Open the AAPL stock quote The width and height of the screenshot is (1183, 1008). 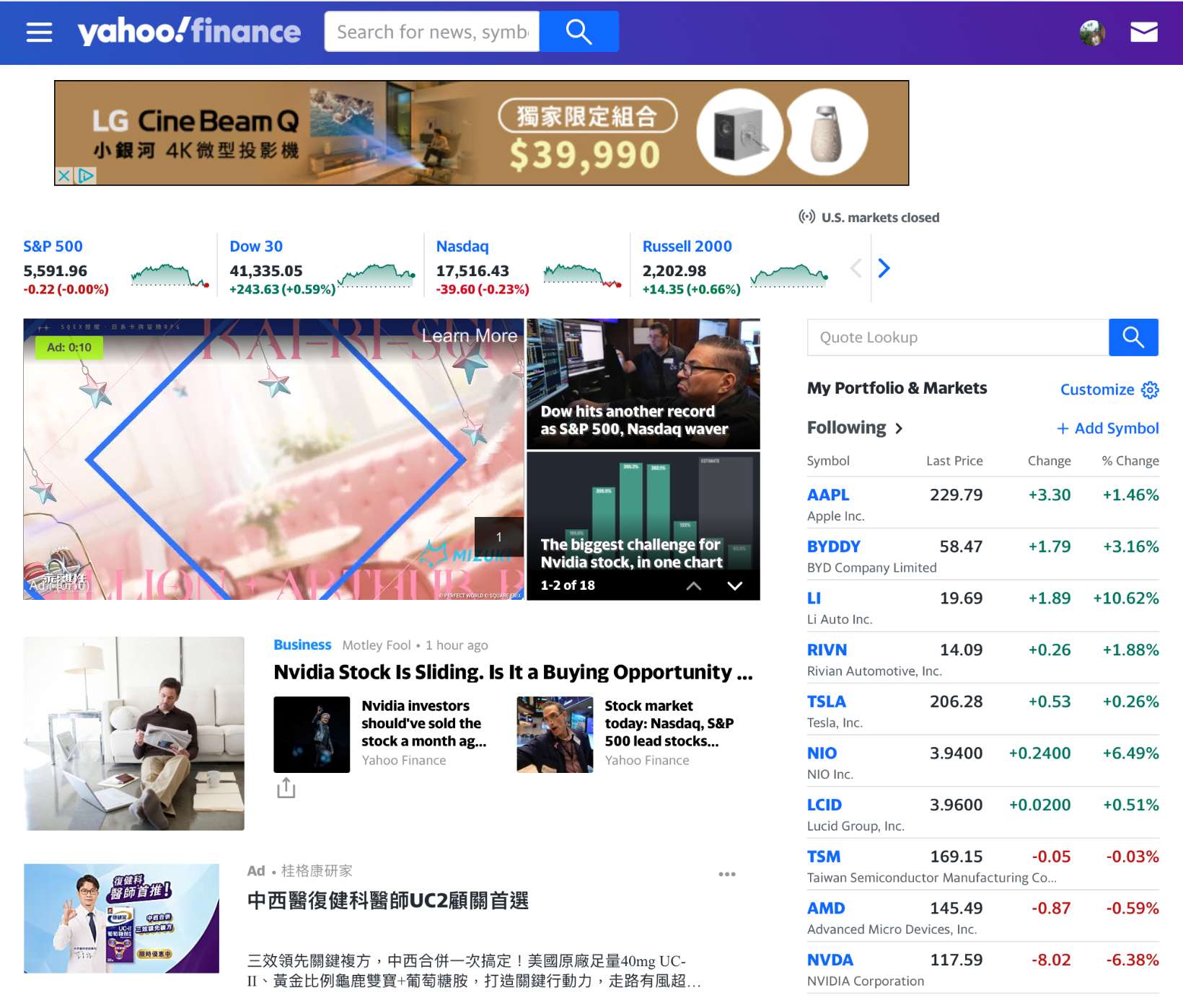pyautogui.click(x=828, y=495)
